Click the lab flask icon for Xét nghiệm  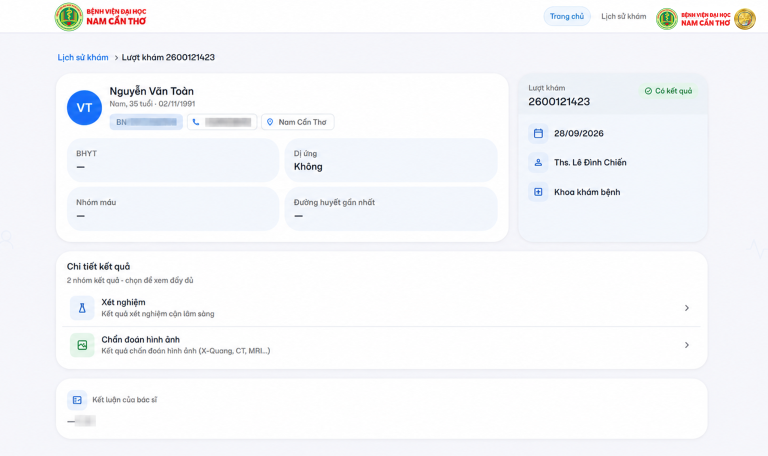(82, 308)
